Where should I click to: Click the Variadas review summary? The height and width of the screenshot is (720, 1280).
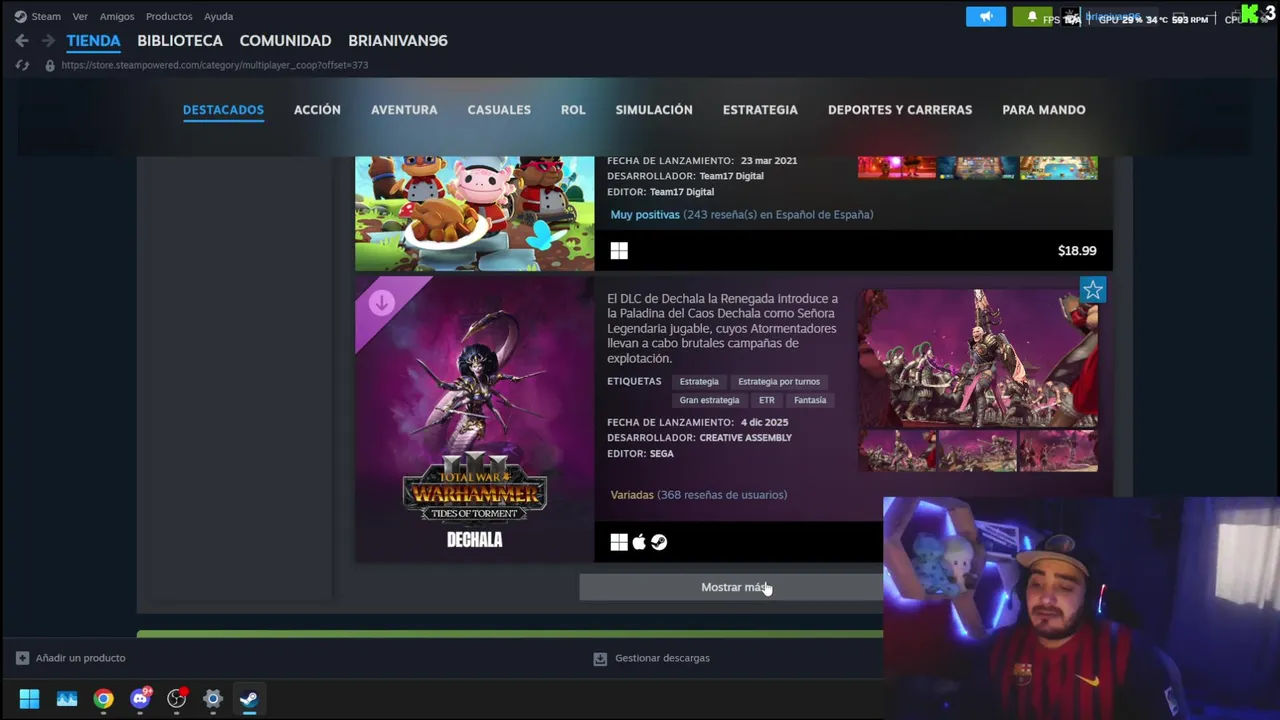632,495
